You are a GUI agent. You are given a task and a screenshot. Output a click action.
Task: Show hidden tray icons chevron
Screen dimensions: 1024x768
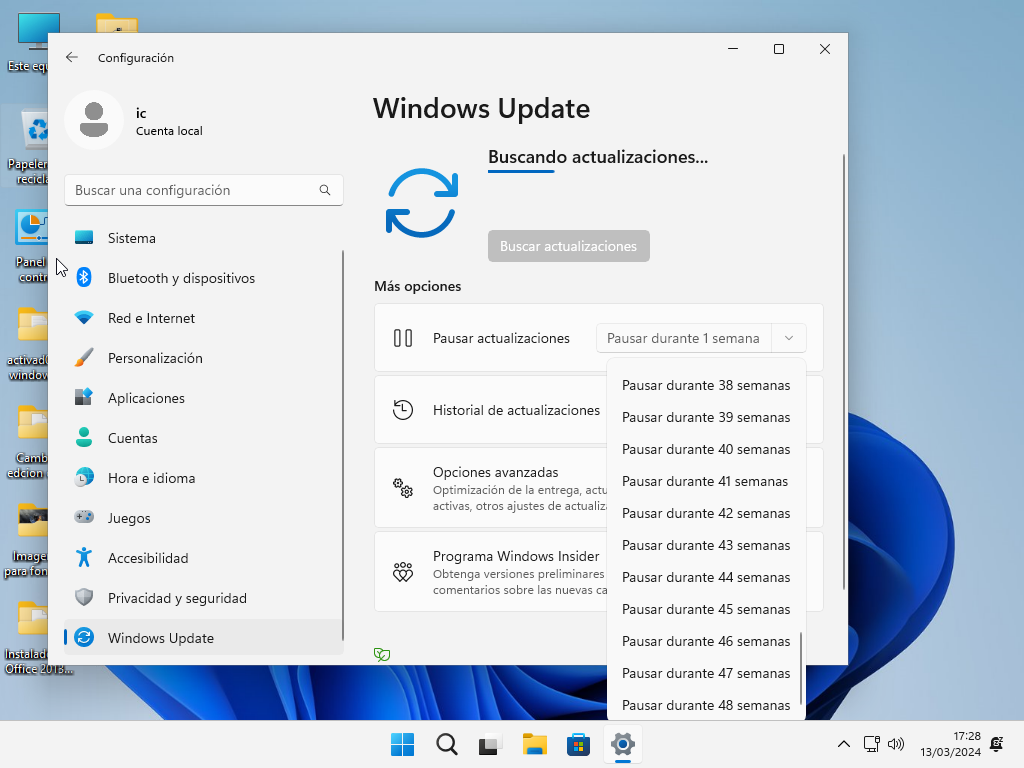(844, 744)
